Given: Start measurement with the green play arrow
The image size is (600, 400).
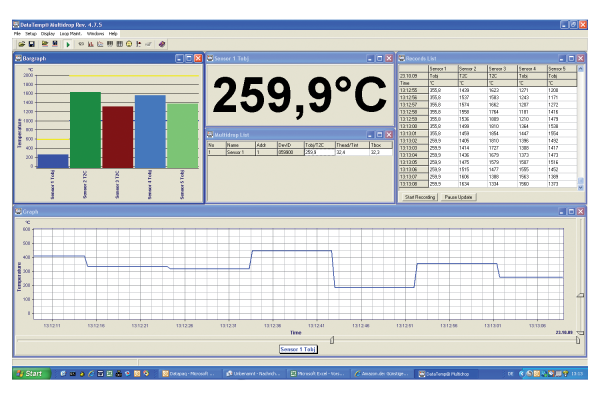Looking at the screenshot, I should 68,44.
